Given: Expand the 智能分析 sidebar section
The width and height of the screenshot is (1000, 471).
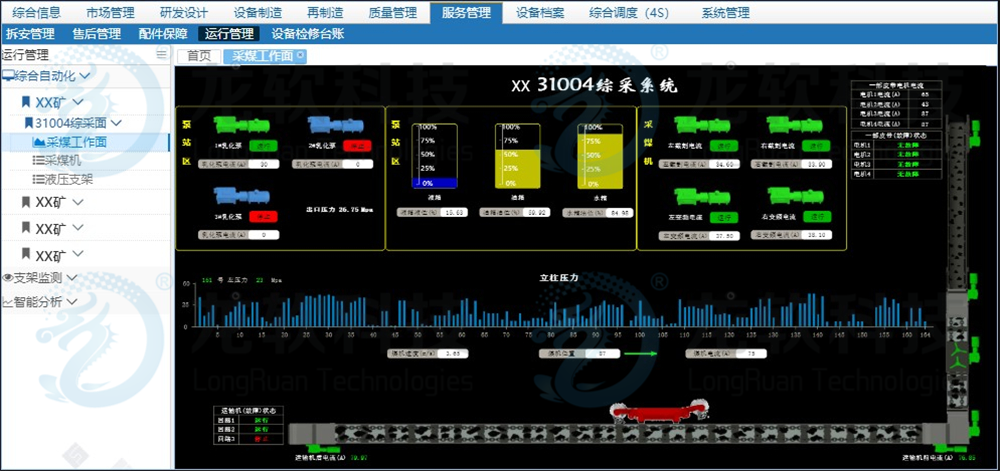Looking at the screenshot, I should pos(71,301).
